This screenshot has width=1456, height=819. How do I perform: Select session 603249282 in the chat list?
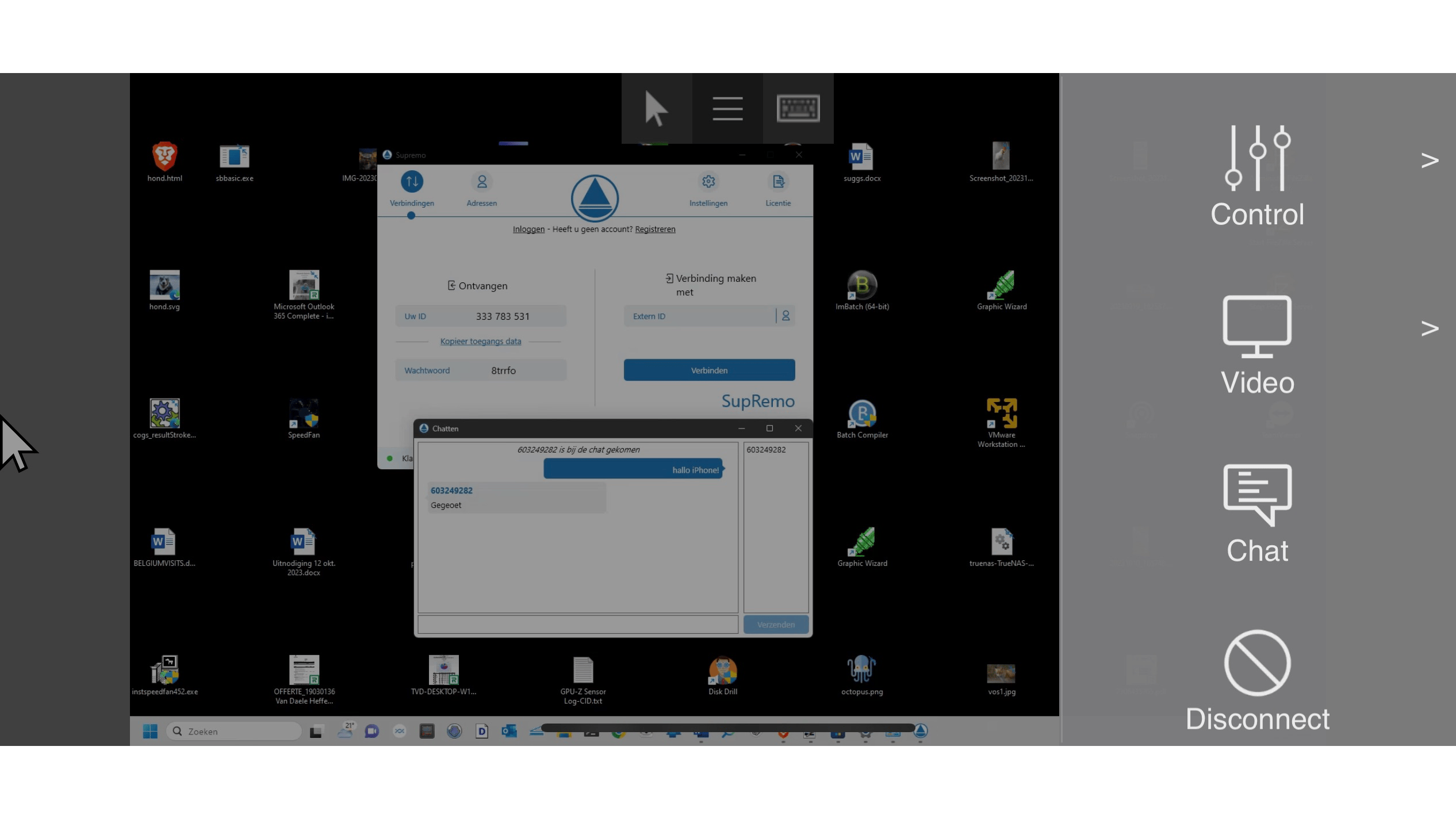766,450
